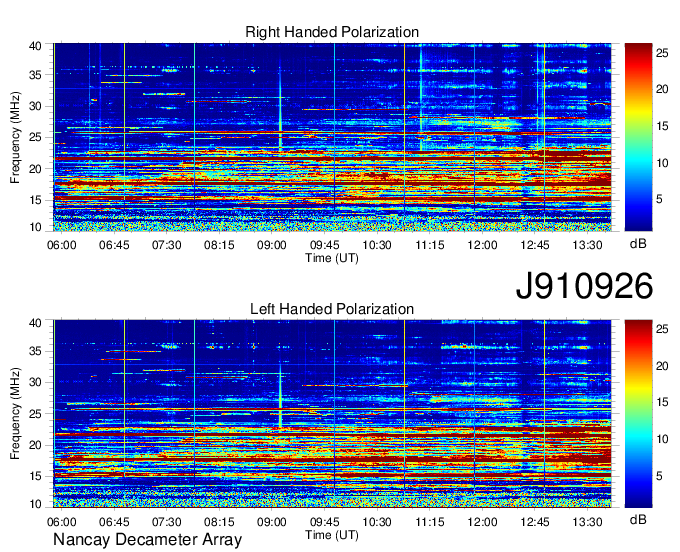Screen dimensions: 680x552
Task: Click the "06:00" time tick on Right Handed plot
Action: pyautogui.click(x=62, y=245)
